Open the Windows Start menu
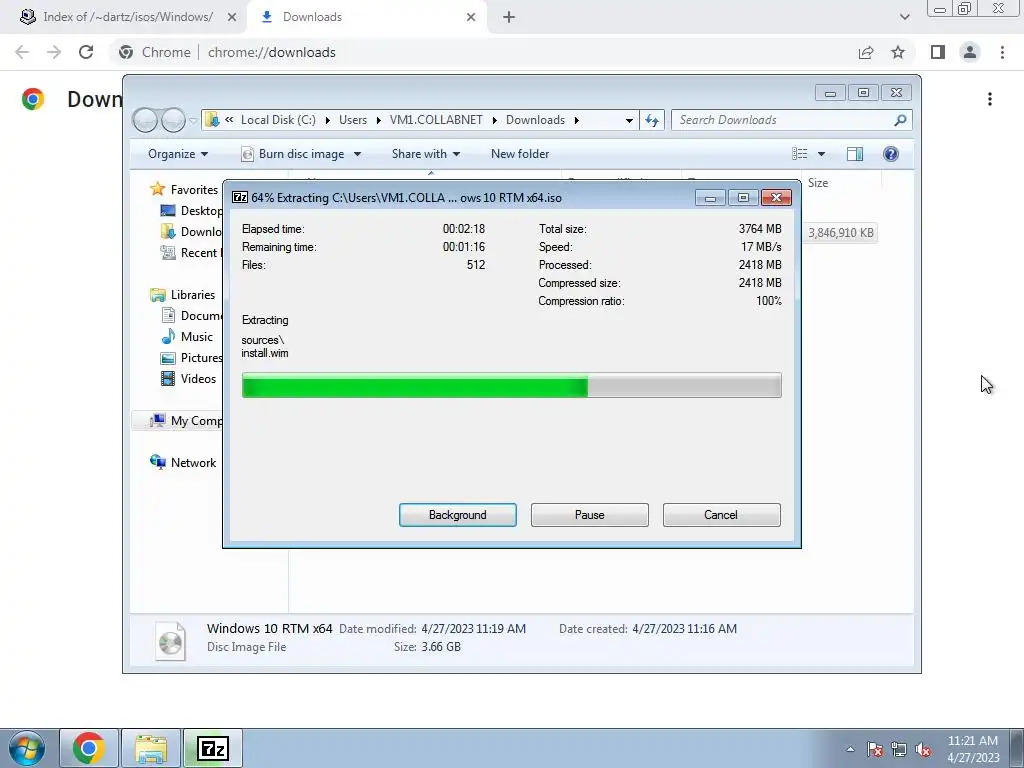 coord(27,748)
